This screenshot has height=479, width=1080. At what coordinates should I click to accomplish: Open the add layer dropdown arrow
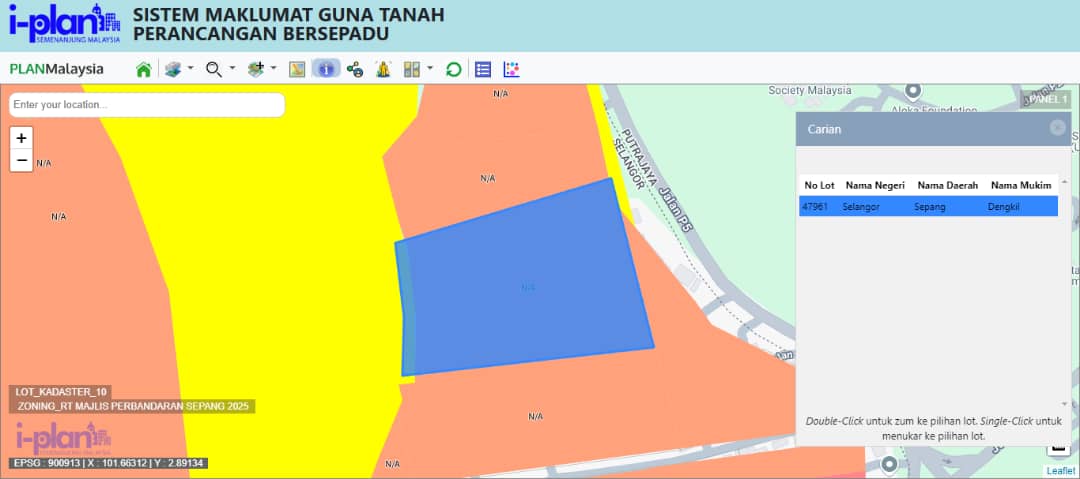click(x=274, y=68)
